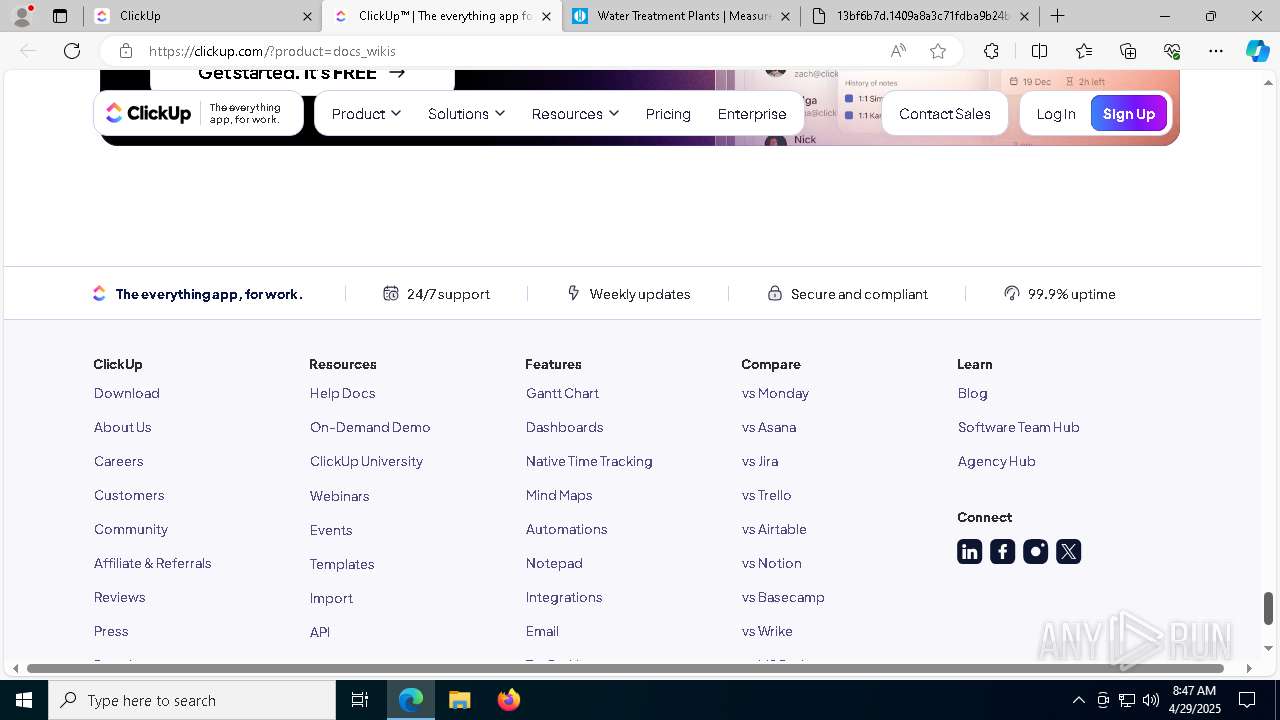Expand the Solutions menu
Image resolution: width=1280 pixels, height=720 pixels.
click(466, 114)
